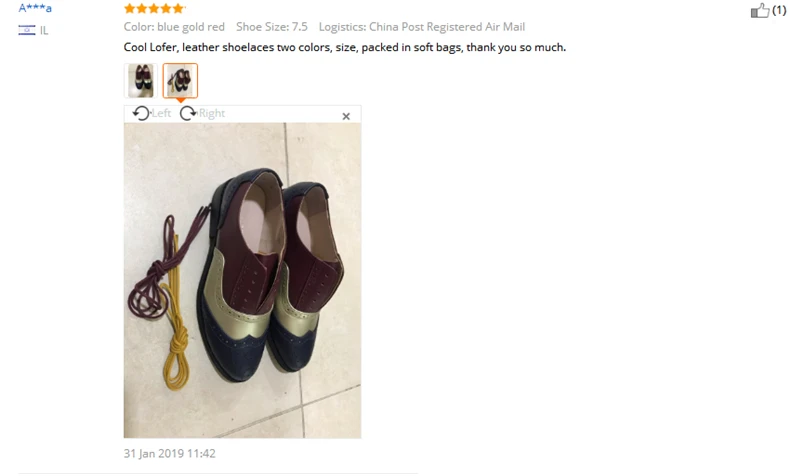Image resolution: width=790 pixels, height=476 pixels.
Task: Click the first star of the rating
Action: pyautogui.click(x=129, y=8)
